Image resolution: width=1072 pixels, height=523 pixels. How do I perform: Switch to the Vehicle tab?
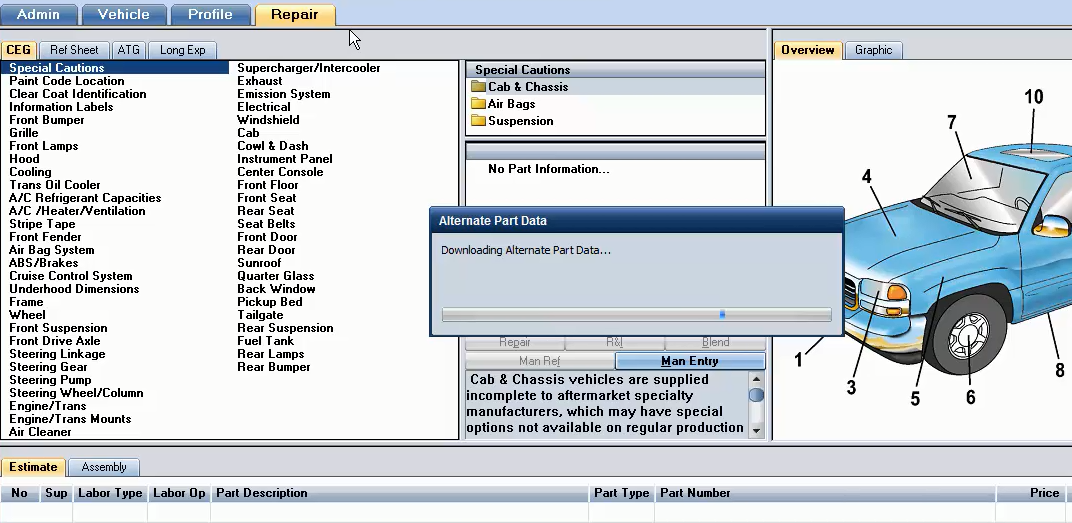pos(123,14)
